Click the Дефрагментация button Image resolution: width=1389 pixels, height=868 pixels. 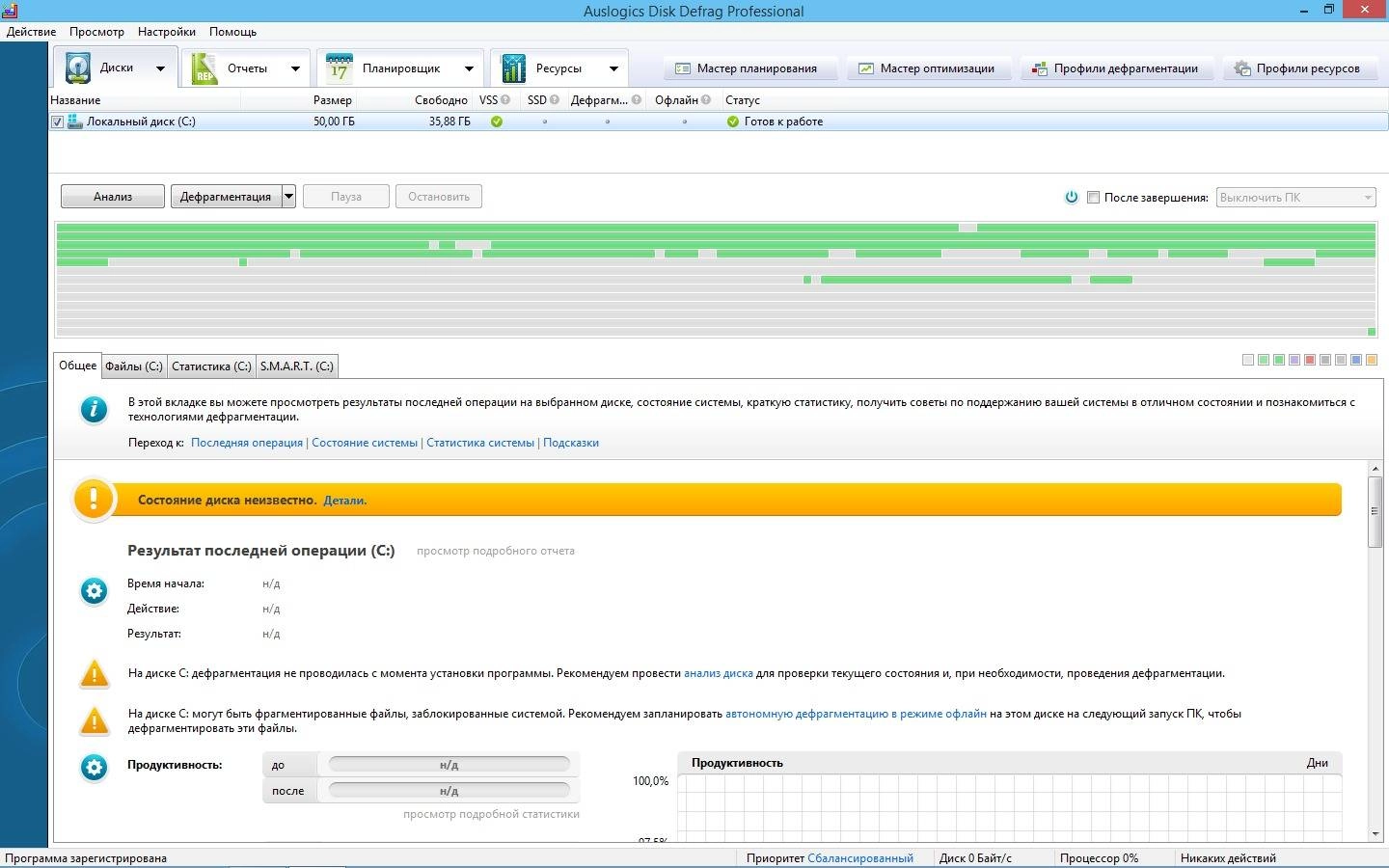226,197
